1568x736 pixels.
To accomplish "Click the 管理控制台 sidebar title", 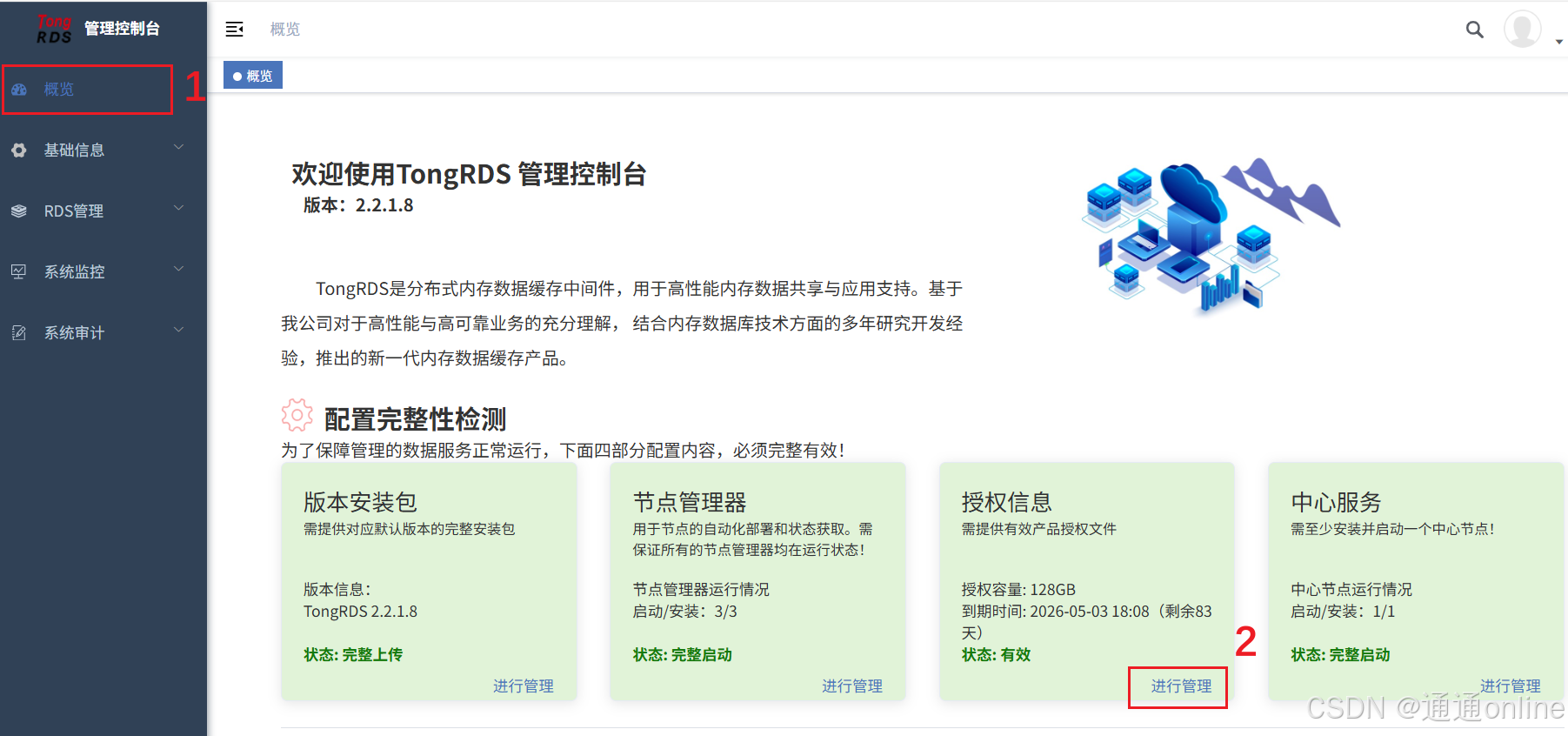I will 122,29.
